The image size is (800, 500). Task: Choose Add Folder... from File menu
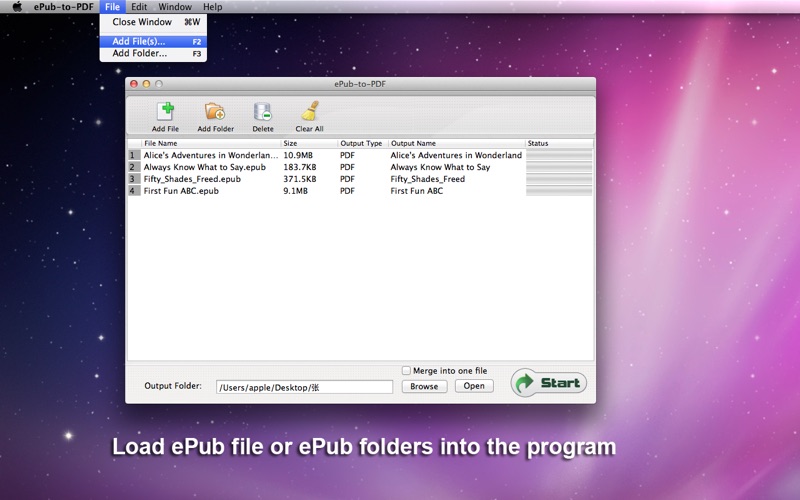[x=153, y=53]
